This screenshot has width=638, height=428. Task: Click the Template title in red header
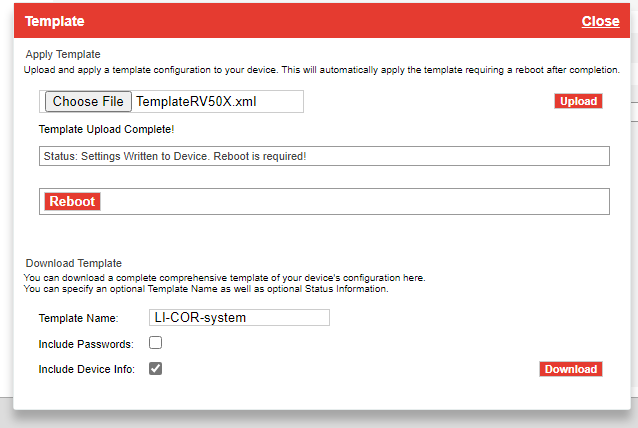[x=54, y=21]
